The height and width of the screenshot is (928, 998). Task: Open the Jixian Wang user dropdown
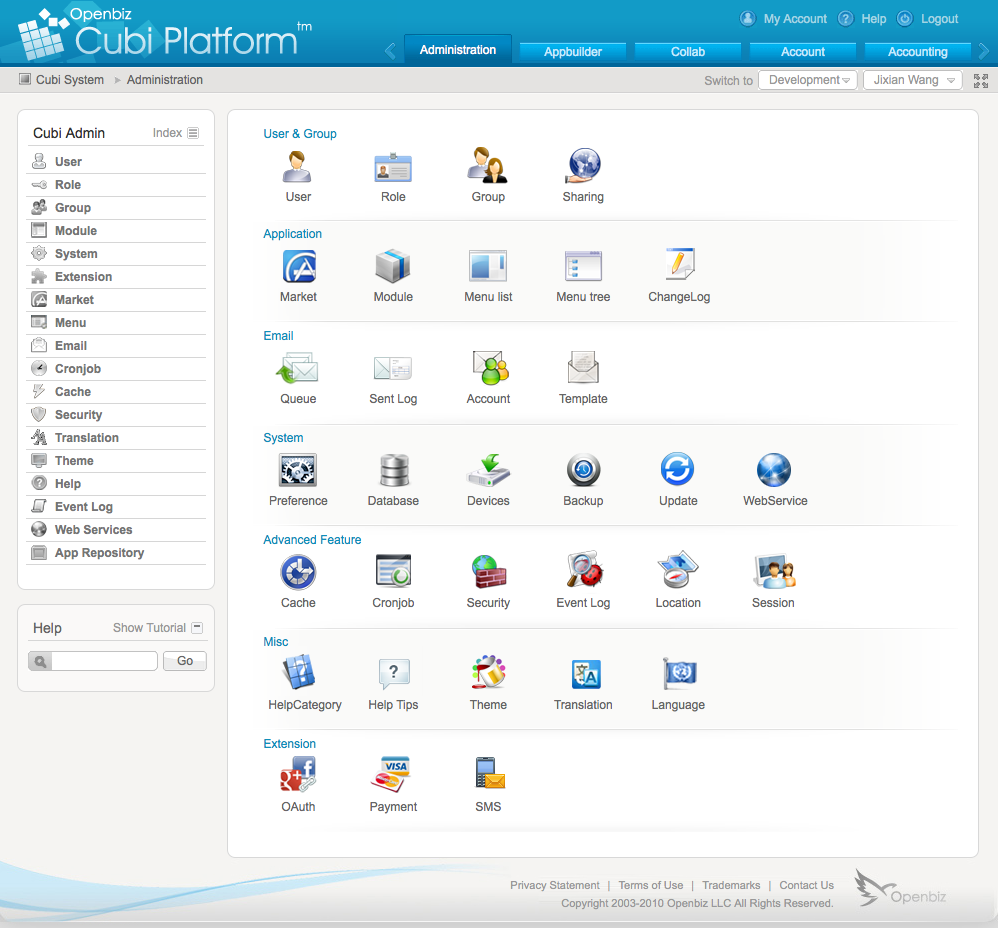point(911,80)
